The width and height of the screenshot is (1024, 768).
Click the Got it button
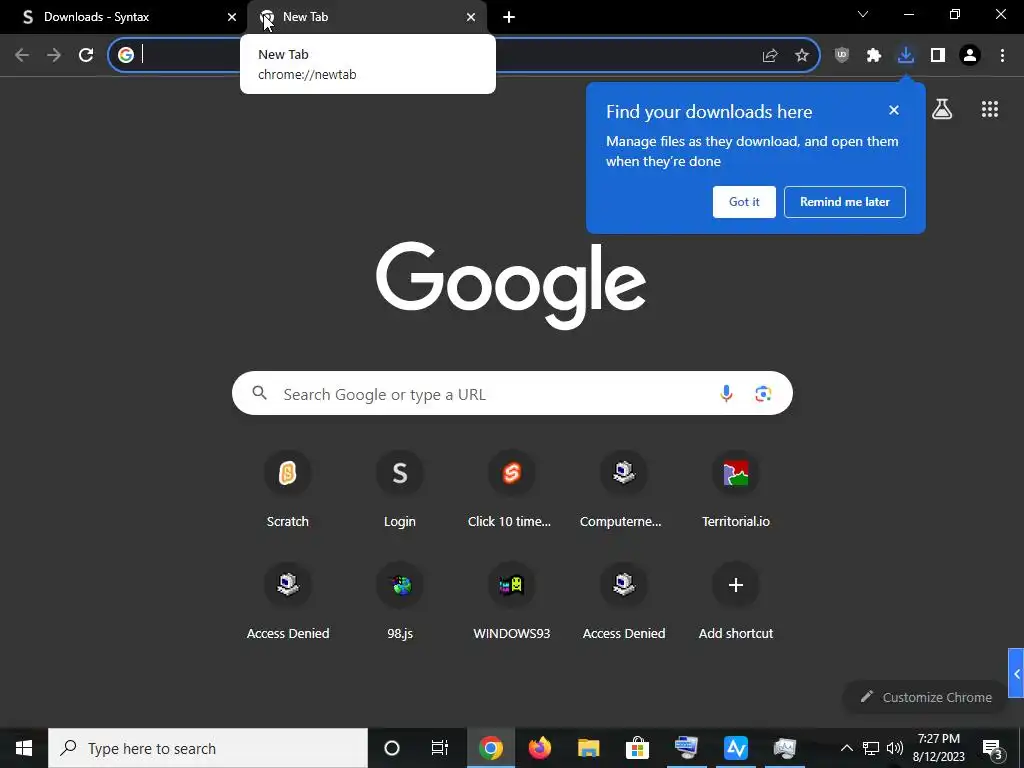point(744,202)
